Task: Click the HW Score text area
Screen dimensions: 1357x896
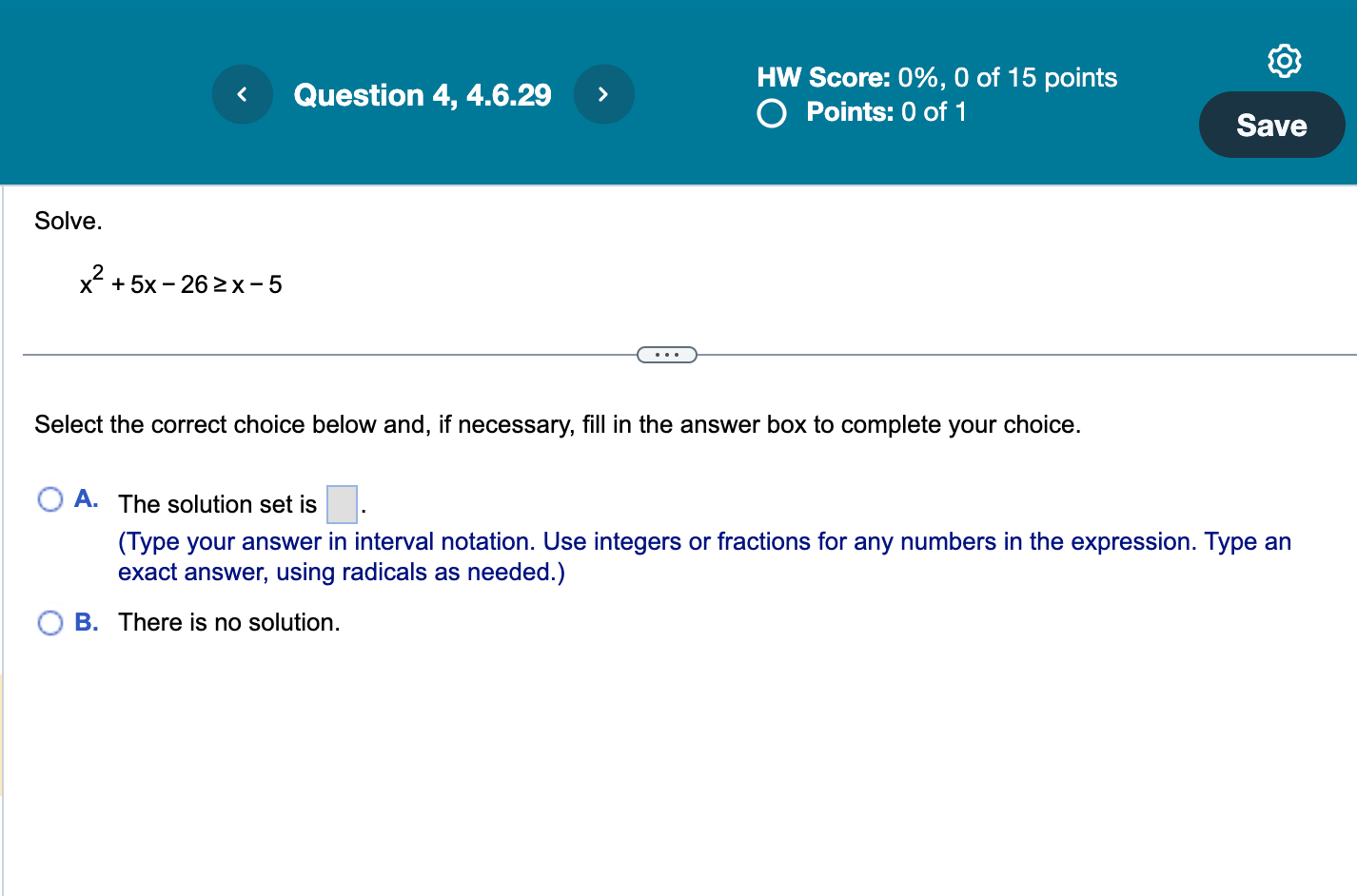Action: tap(935, 77)
